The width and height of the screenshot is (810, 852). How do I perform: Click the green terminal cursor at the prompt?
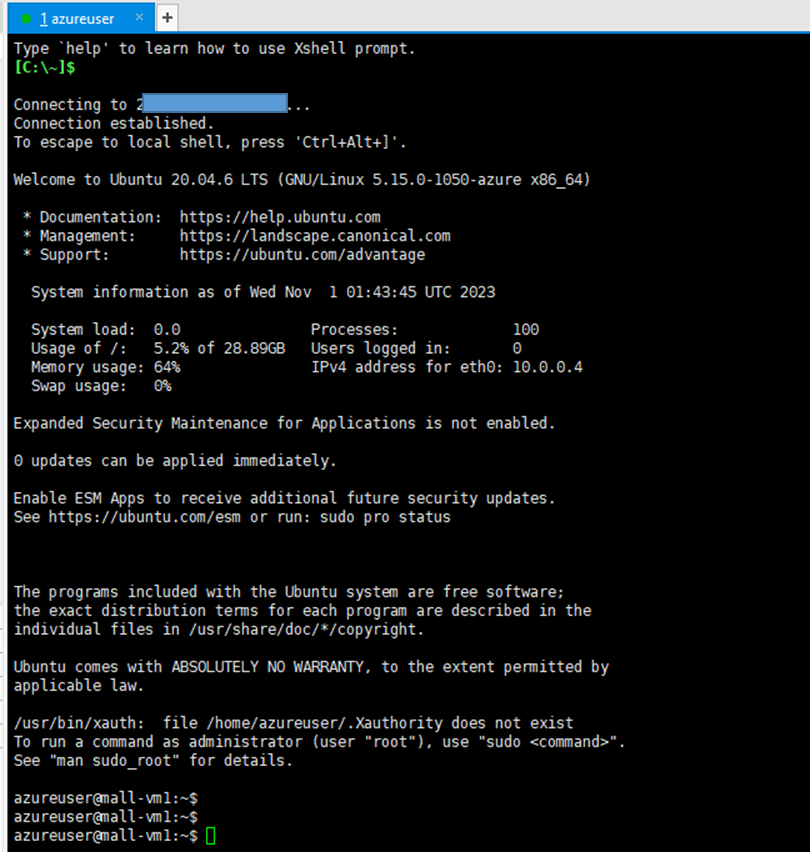(x=211, y=836)
